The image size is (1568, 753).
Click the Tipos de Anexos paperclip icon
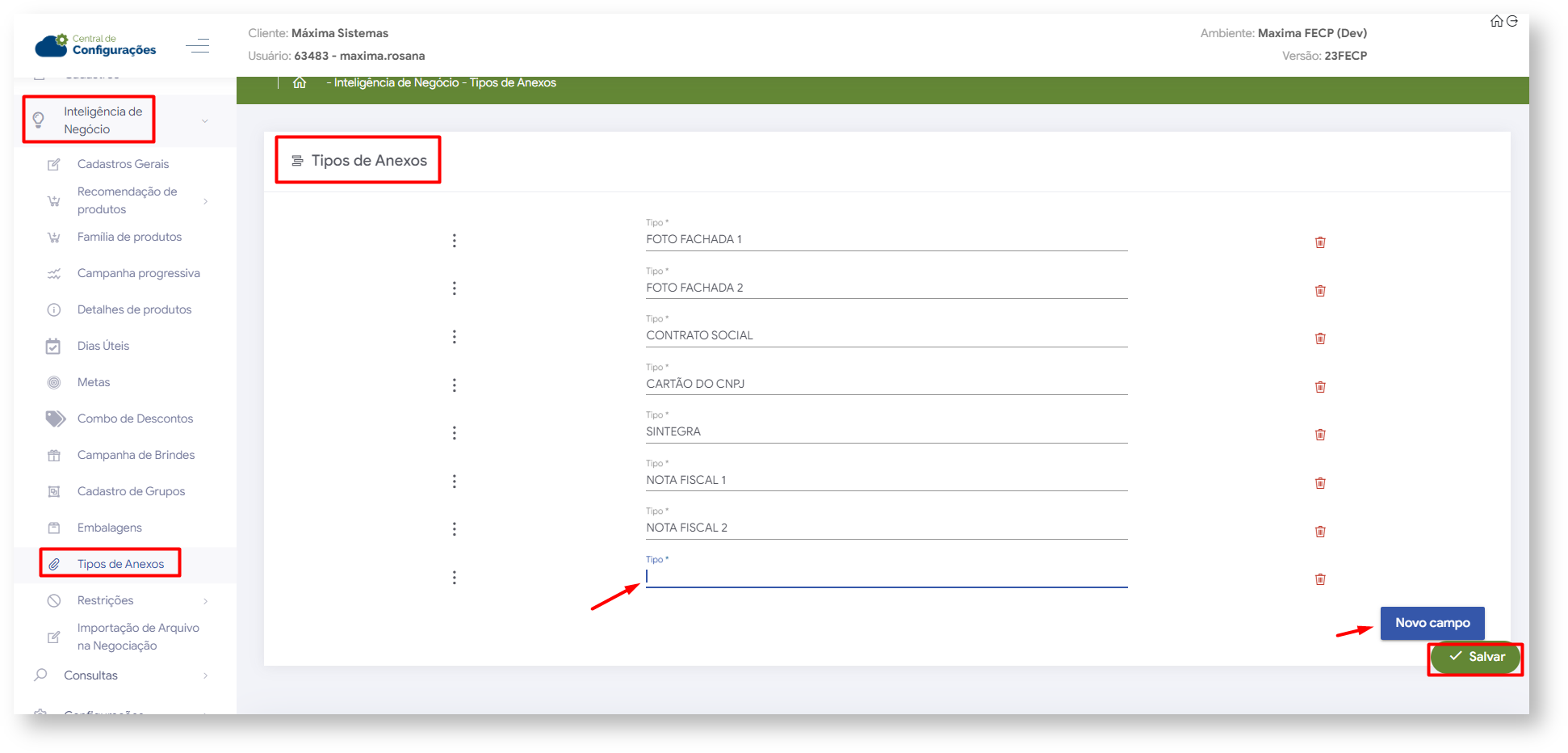(54, 564)
